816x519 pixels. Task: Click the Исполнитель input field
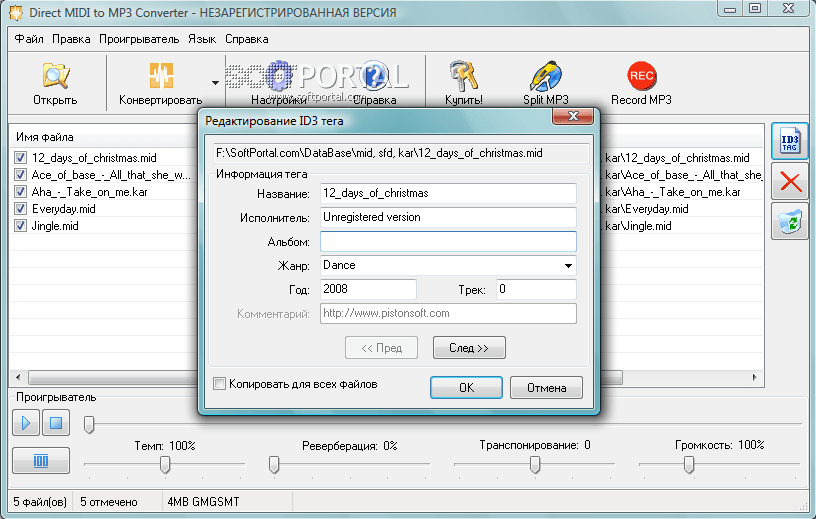448,217
